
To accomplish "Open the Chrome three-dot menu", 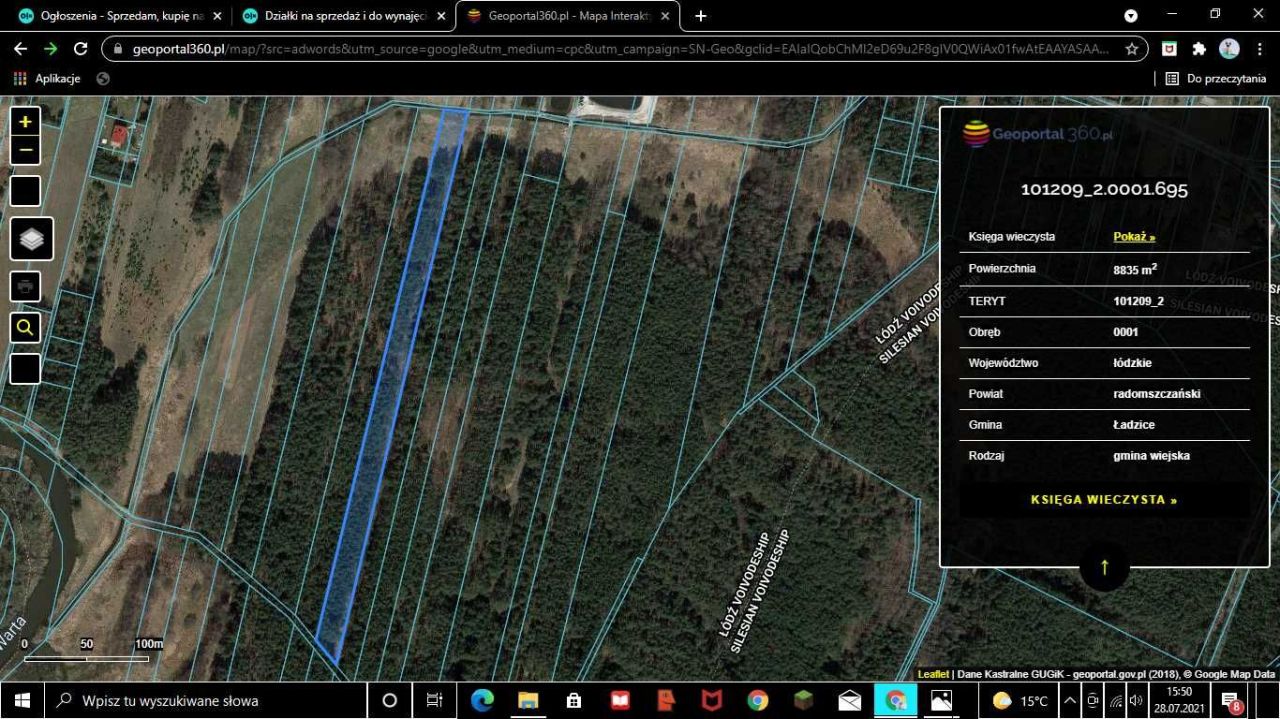I will (1258, 48).
